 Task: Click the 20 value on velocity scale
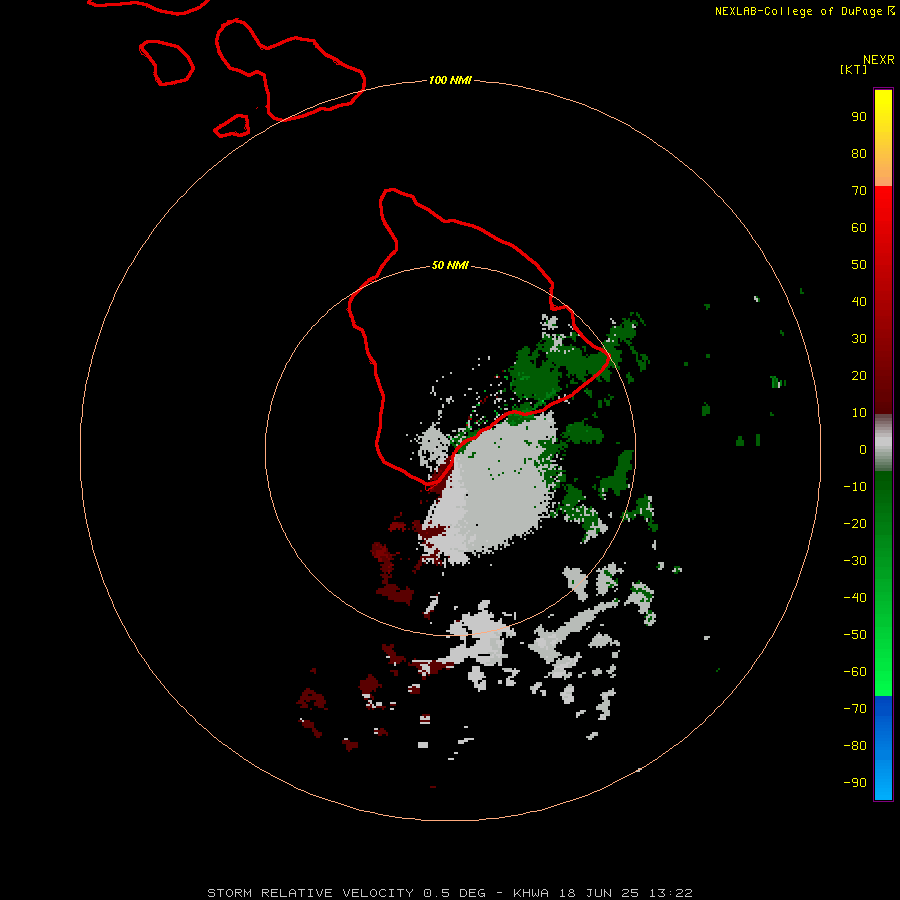(x=859, y=375)
